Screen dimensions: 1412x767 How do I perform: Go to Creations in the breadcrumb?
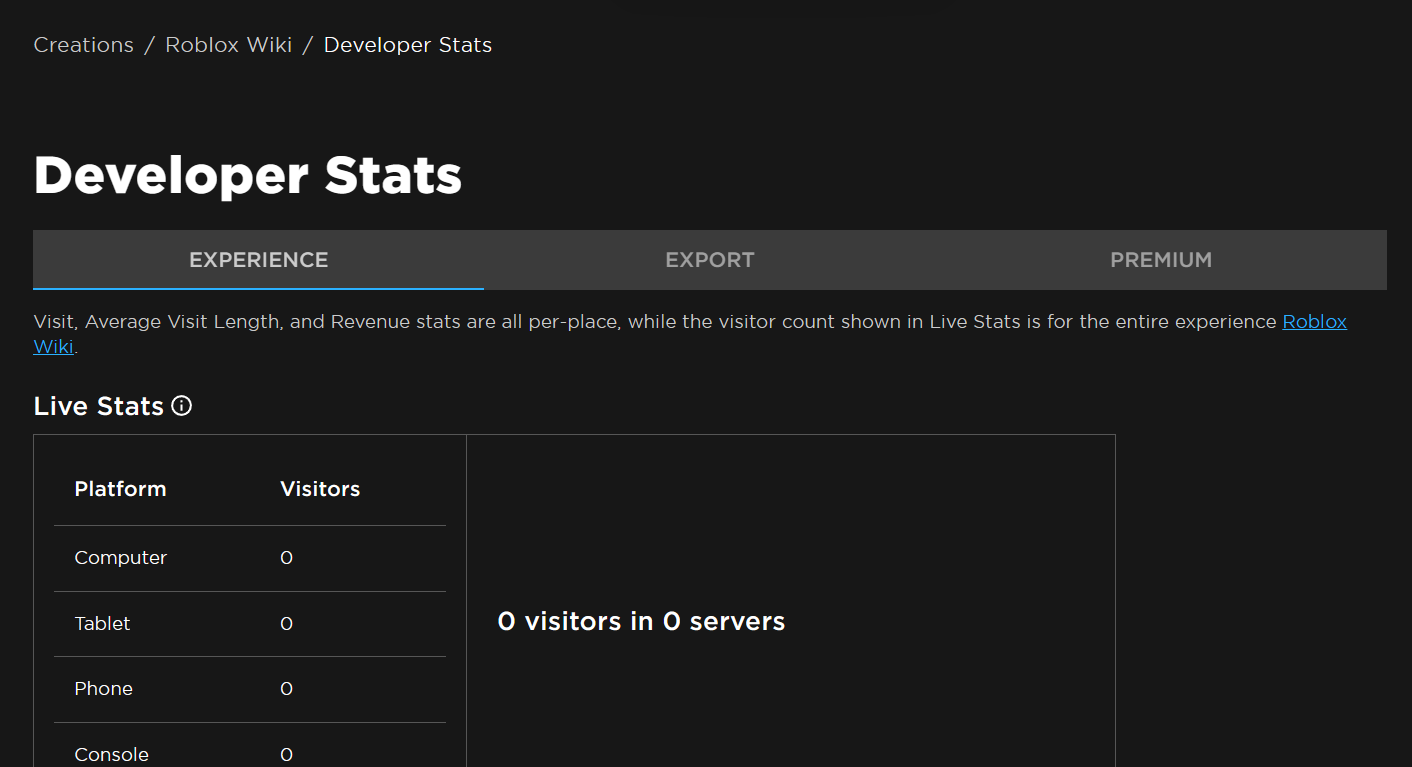(x=84, y=45)
